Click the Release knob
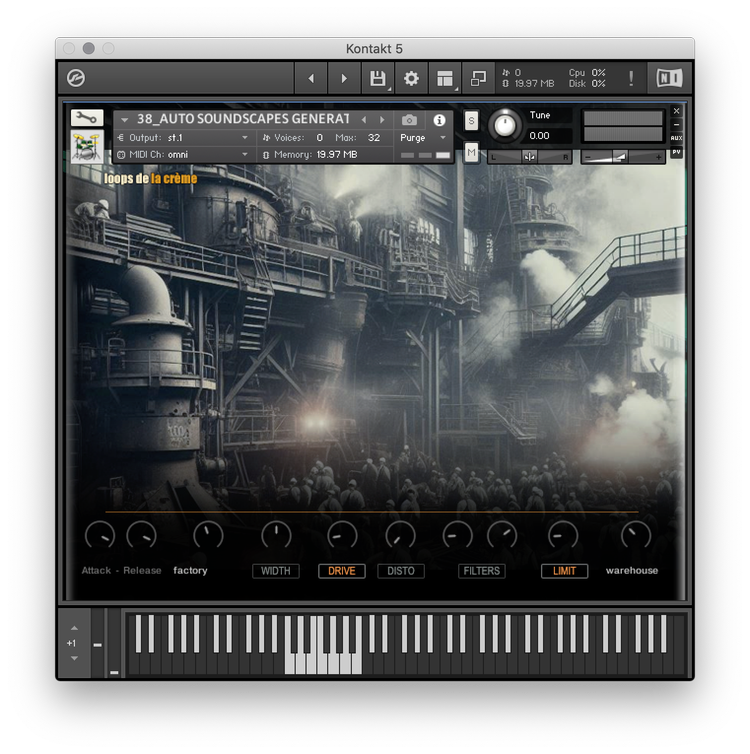This screenshot has width=750, height=754. [x=141, y=536]
